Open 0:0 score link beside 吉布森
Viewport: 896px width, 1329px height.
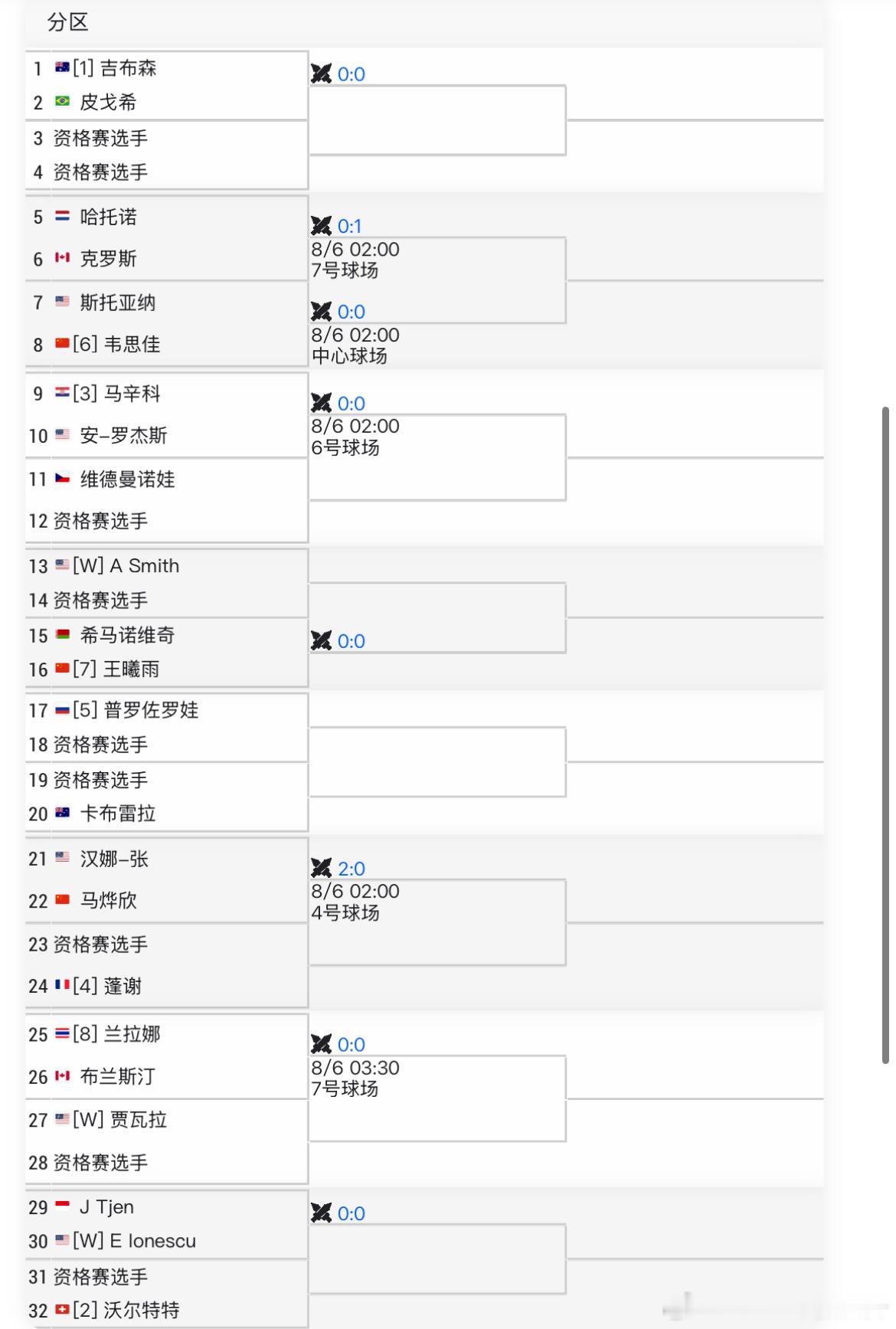coord(352,74)
